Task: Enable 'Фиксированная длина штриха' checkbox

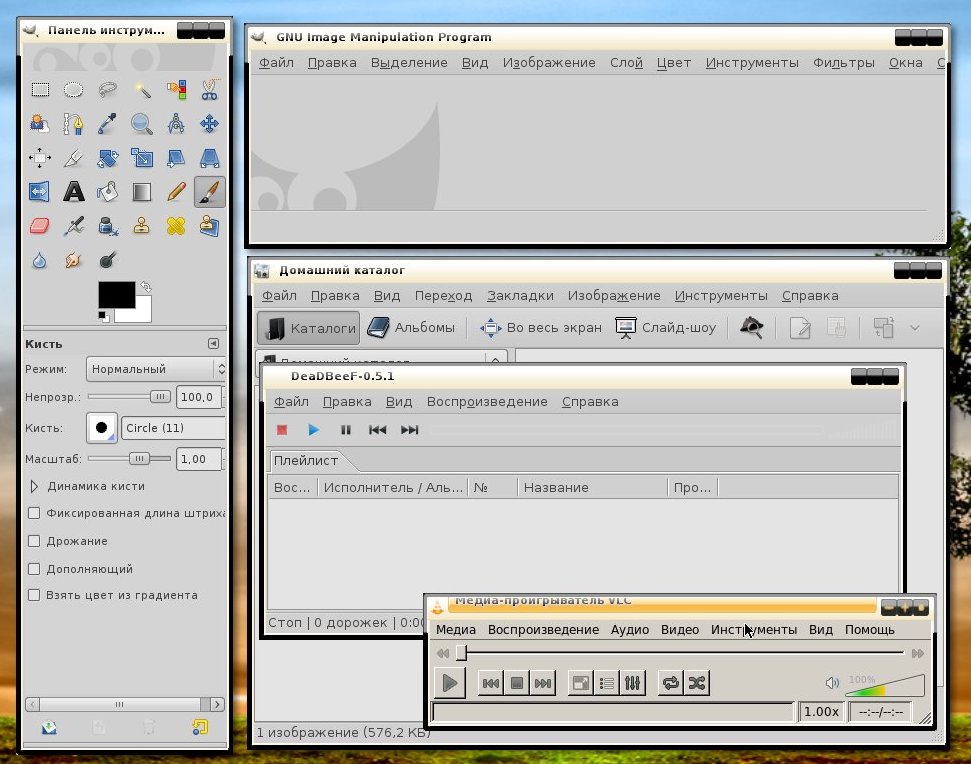Action: click(34, 513)
